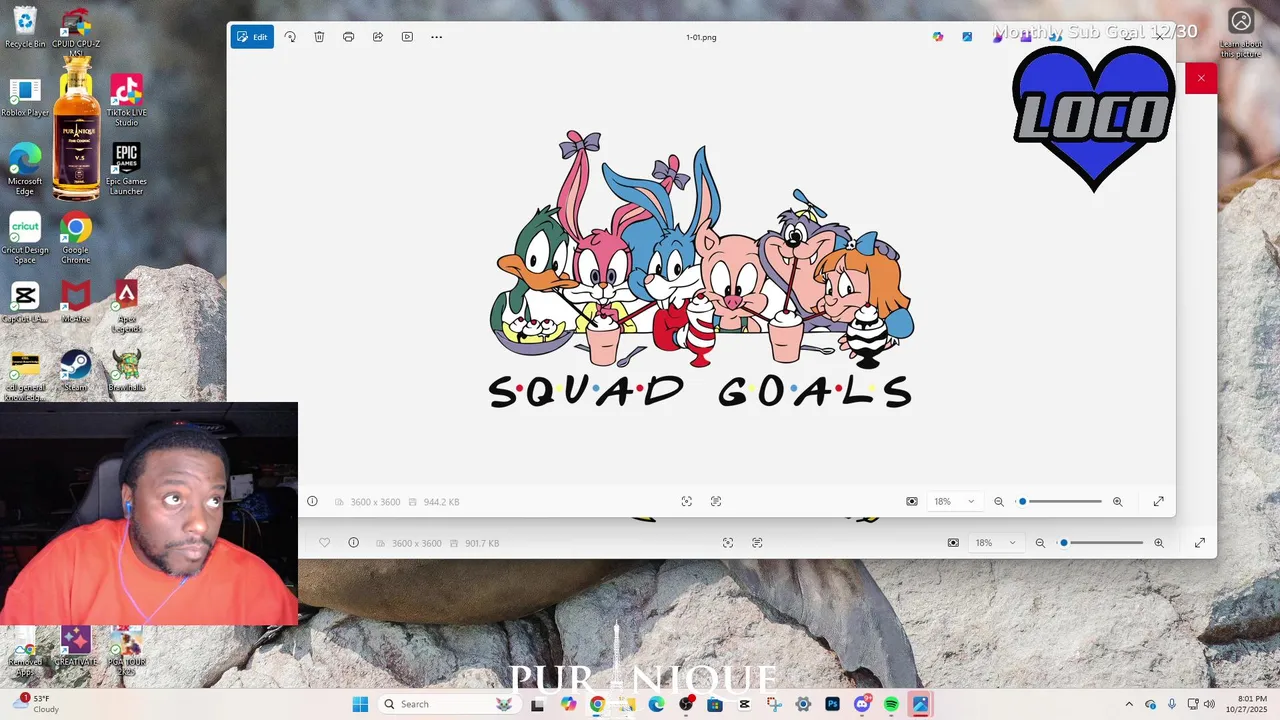The width and height of the screenshot is (1280, 720).
Task: Toggle fit-to-window icon in back window
Action: point(953,543)
